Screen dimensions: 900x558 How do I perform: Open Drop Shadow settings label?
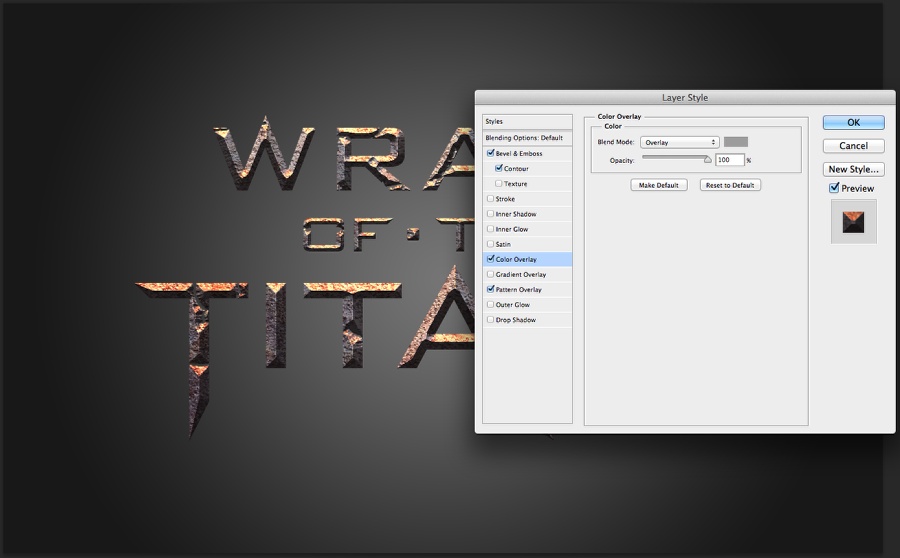coord(515,320)
